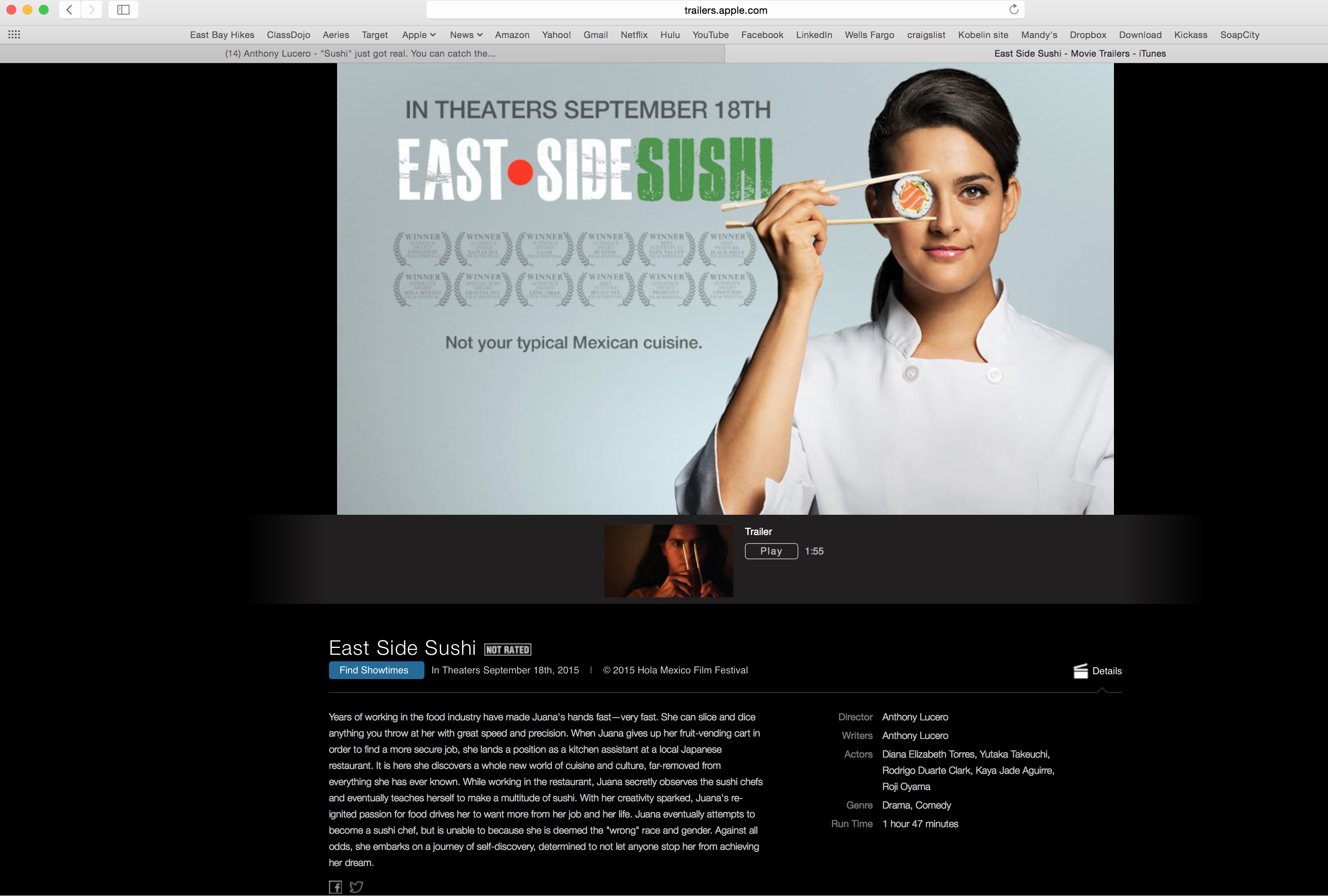1328x896 pixels.
Task: Open the Netflix bookmark
Action: (x=634, y=35)
